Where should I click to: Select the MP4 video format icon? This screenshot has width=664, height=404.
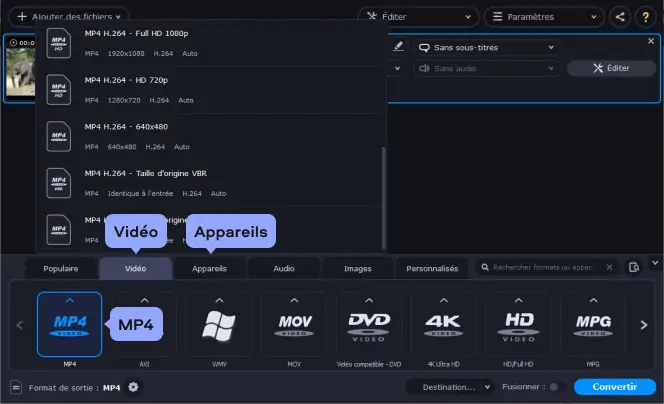pyautogui.click(x=69, y=324)
